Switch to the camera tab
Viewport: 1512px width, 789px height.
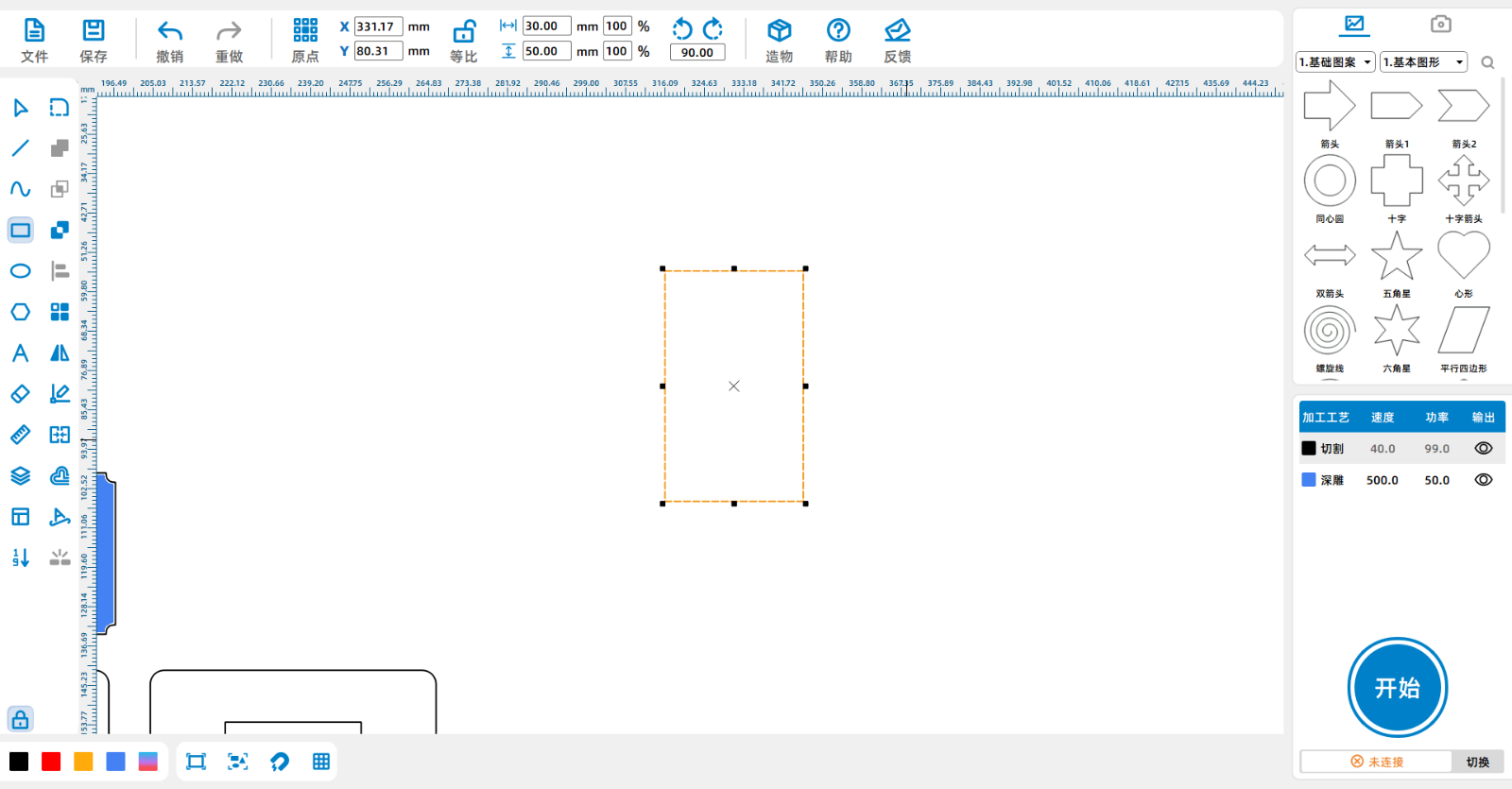[1440, 24]
